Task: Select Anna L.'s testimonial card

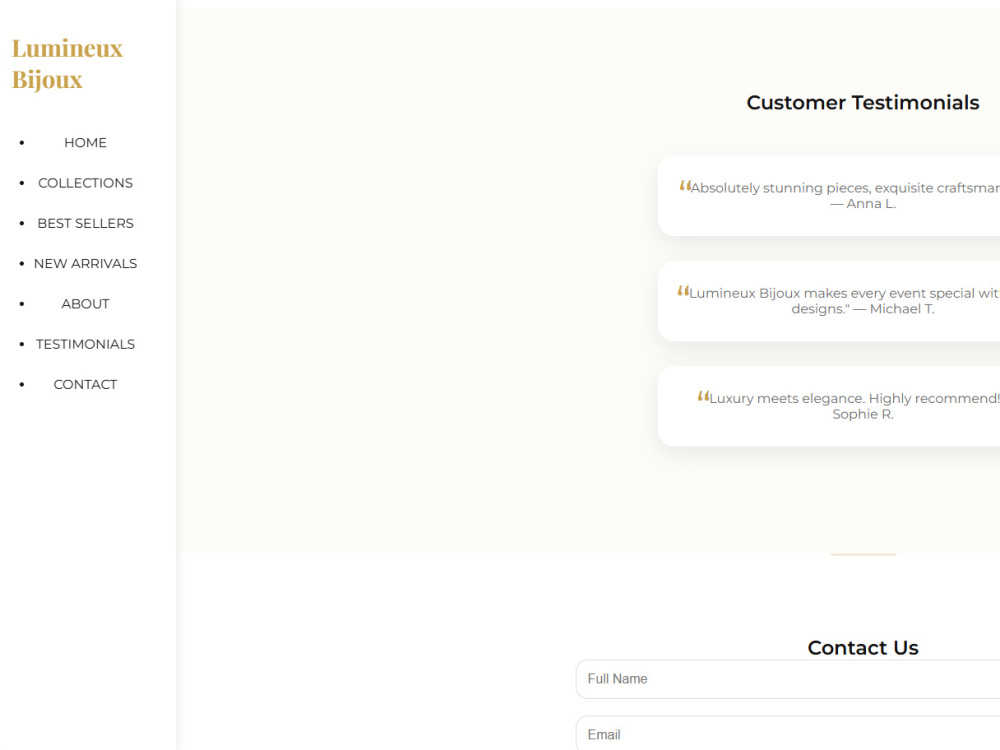Action: (x=829, y=196)
